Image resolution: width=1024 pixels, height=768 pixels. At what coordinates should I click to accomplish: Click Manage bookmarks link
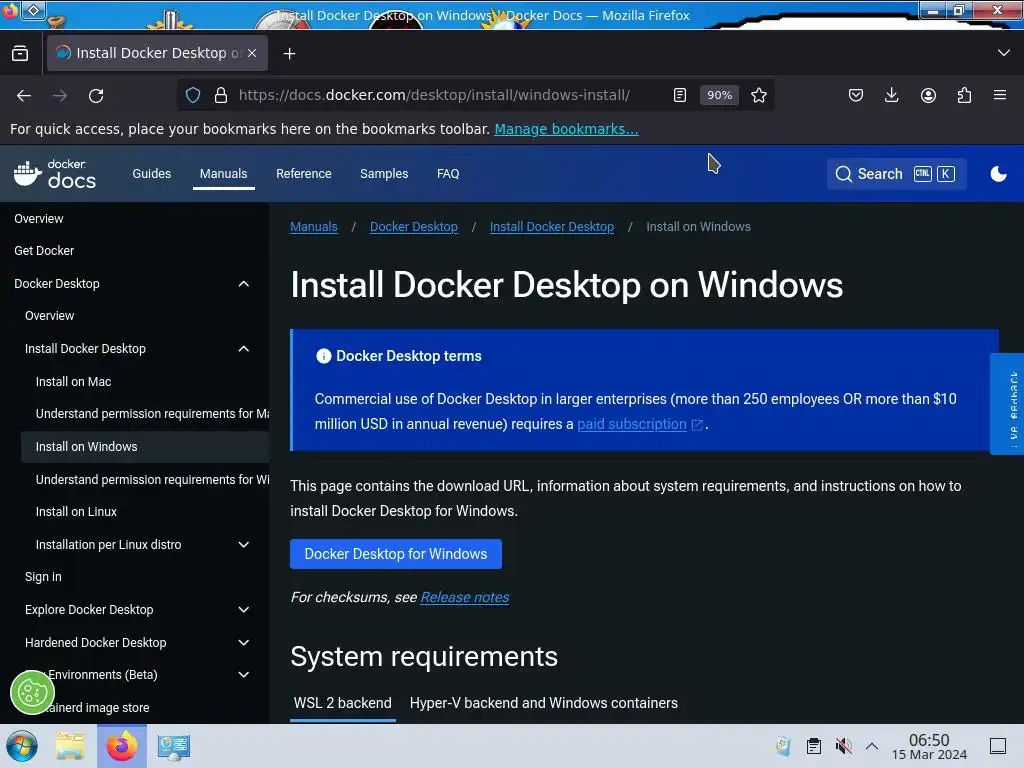click(566, 129)
